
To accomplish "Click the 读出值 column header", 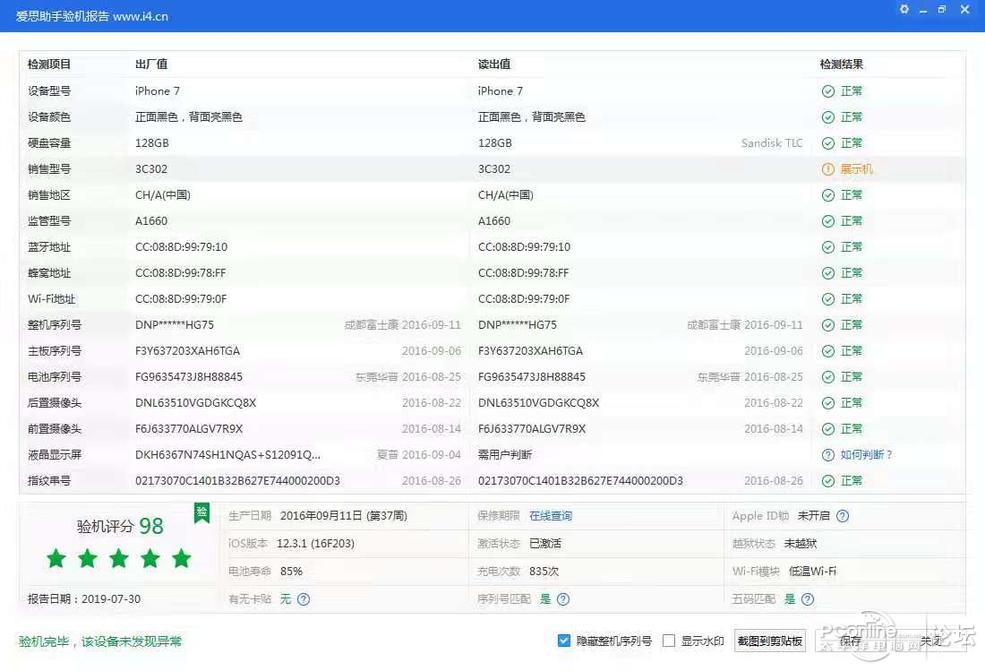I will (x=494, y=64).
